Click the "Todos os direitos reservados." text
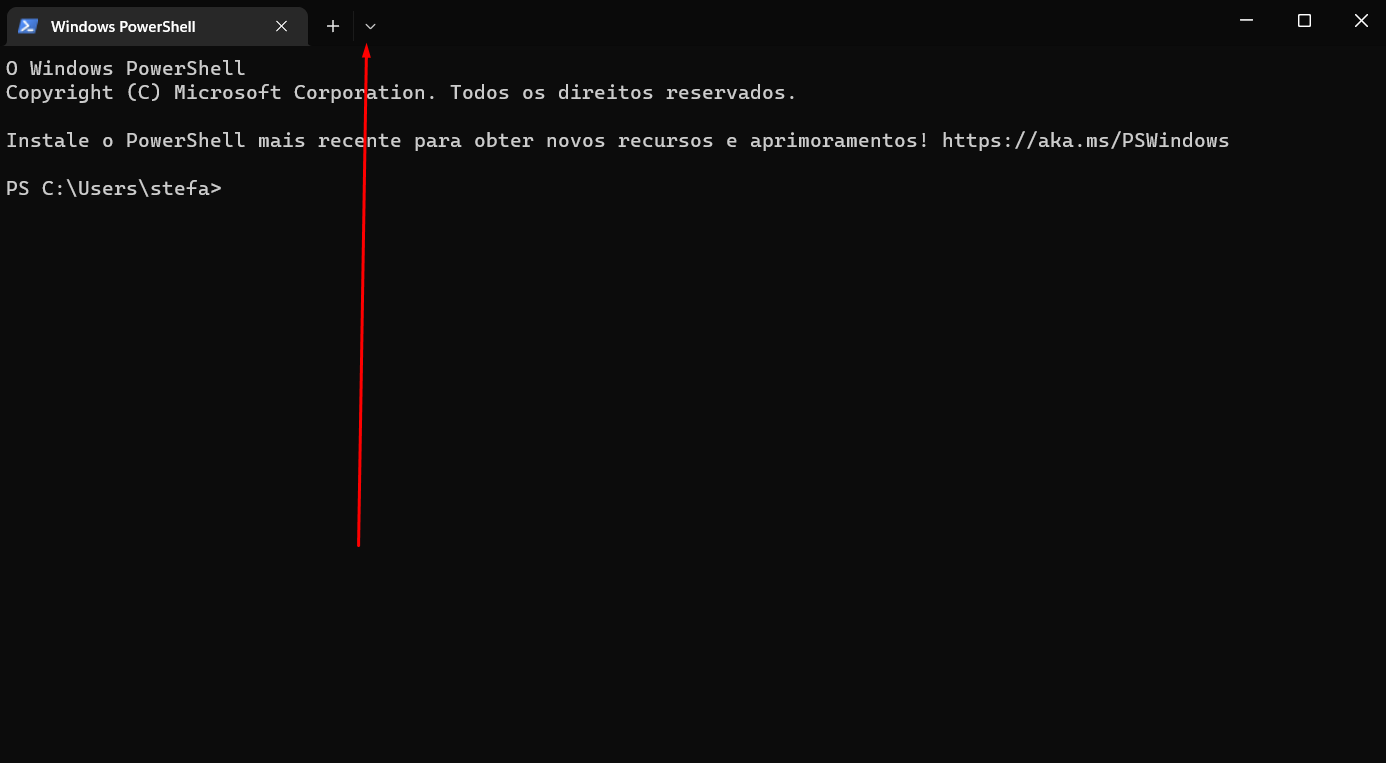 (623, 92)
